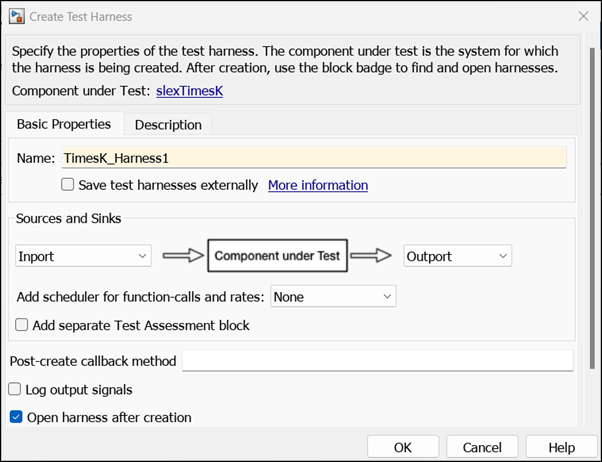The height and width of the screenshot is (462, 602).
Task: Open the More information link
Action: coord(318,185)
